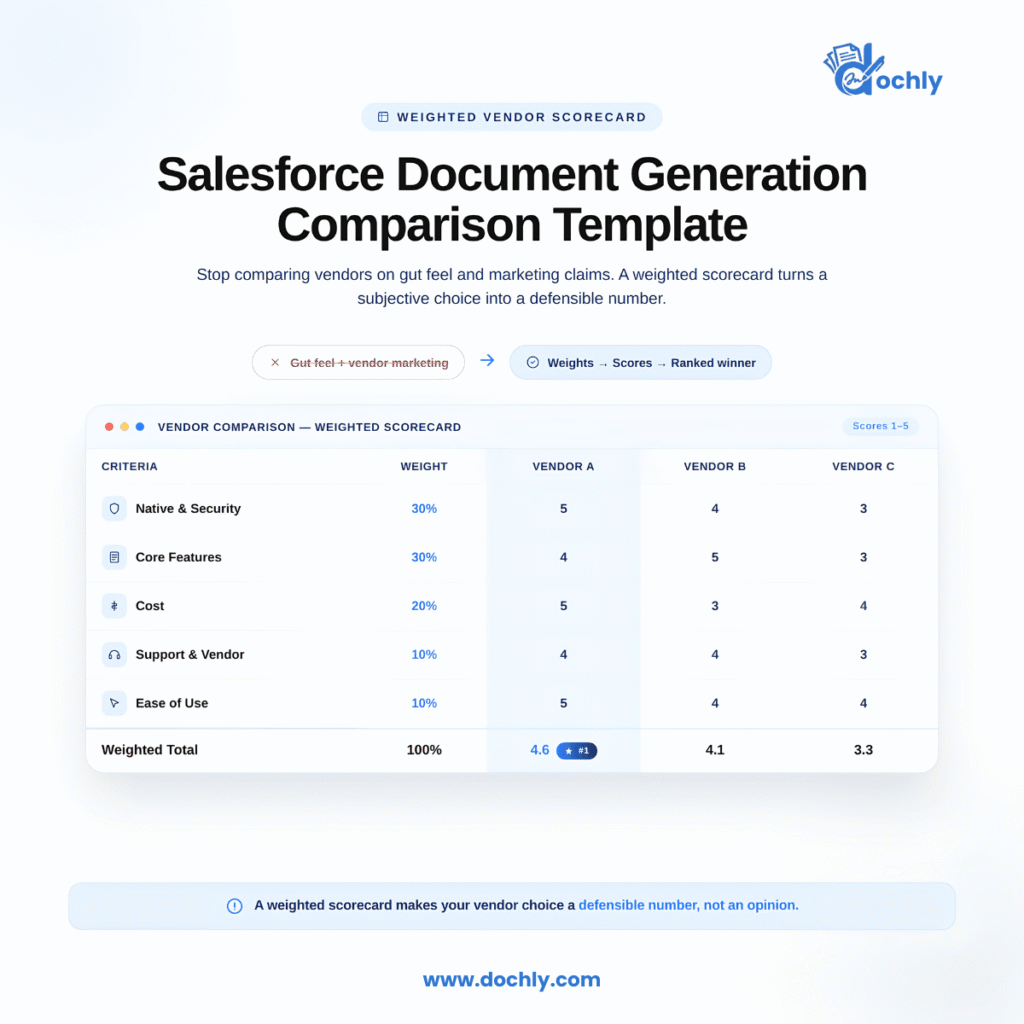
Task: Click the blue arrow between the two pills
Action: 487,360
